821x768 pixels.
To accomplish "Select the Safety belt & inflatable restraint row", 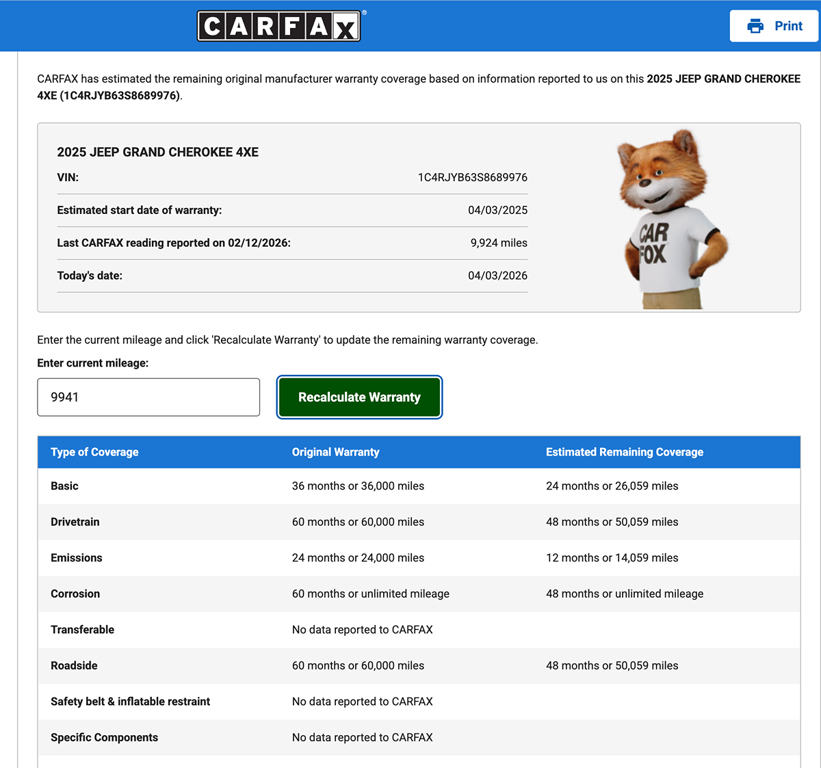I will pyautogui.click(x=130, y=702).
